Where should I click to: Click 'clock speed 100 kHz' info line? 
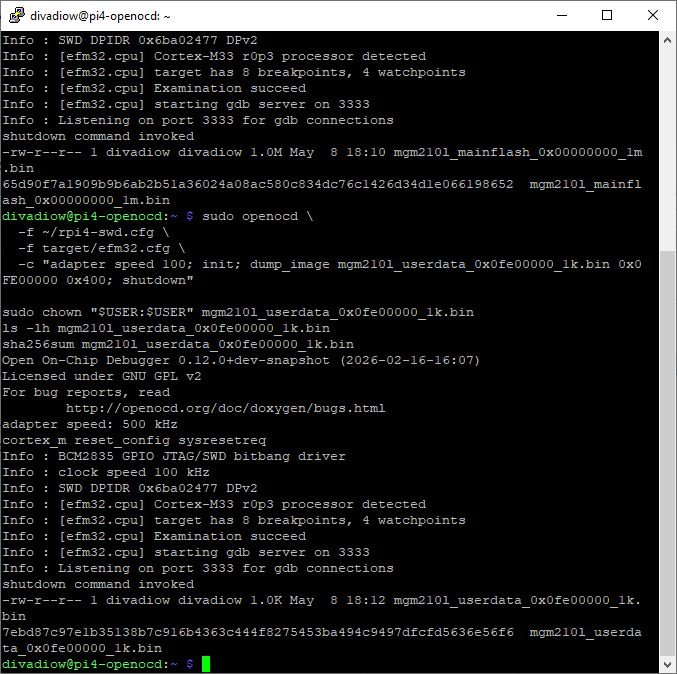[x=106, y=472]
